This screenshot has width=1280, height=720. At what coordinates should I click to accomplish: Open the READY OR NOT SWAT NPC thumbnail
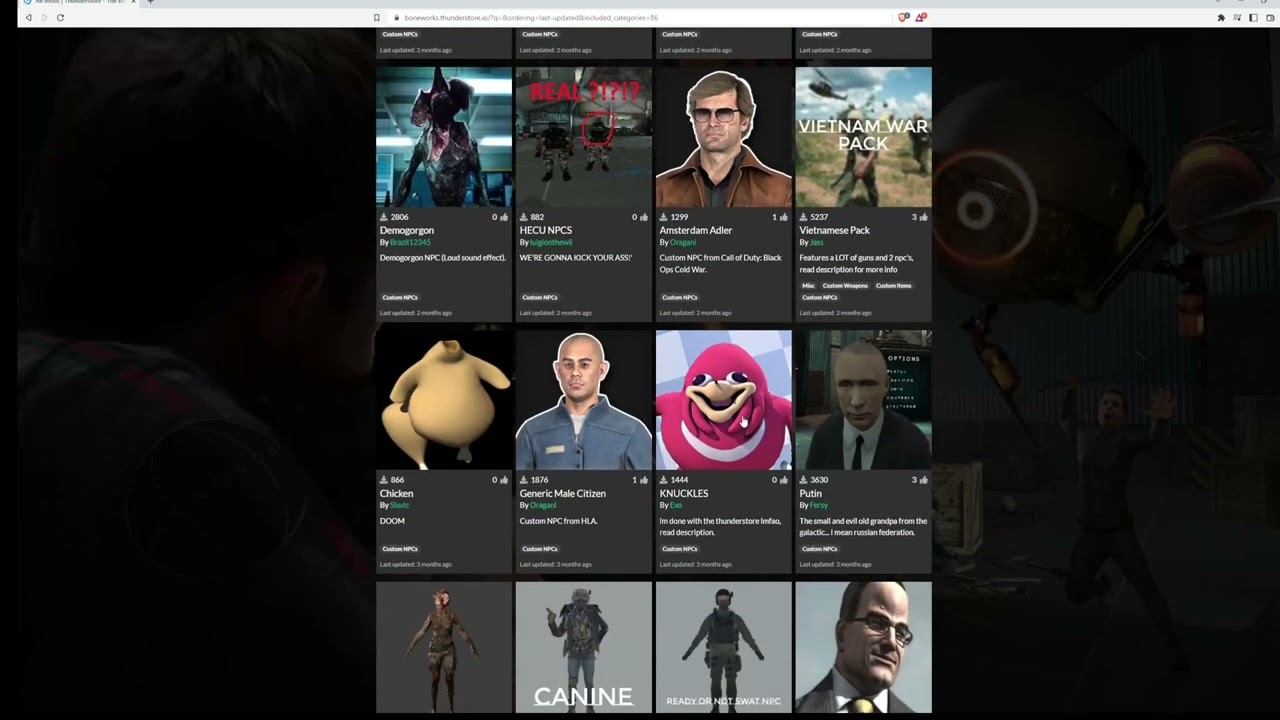point(724,647)
